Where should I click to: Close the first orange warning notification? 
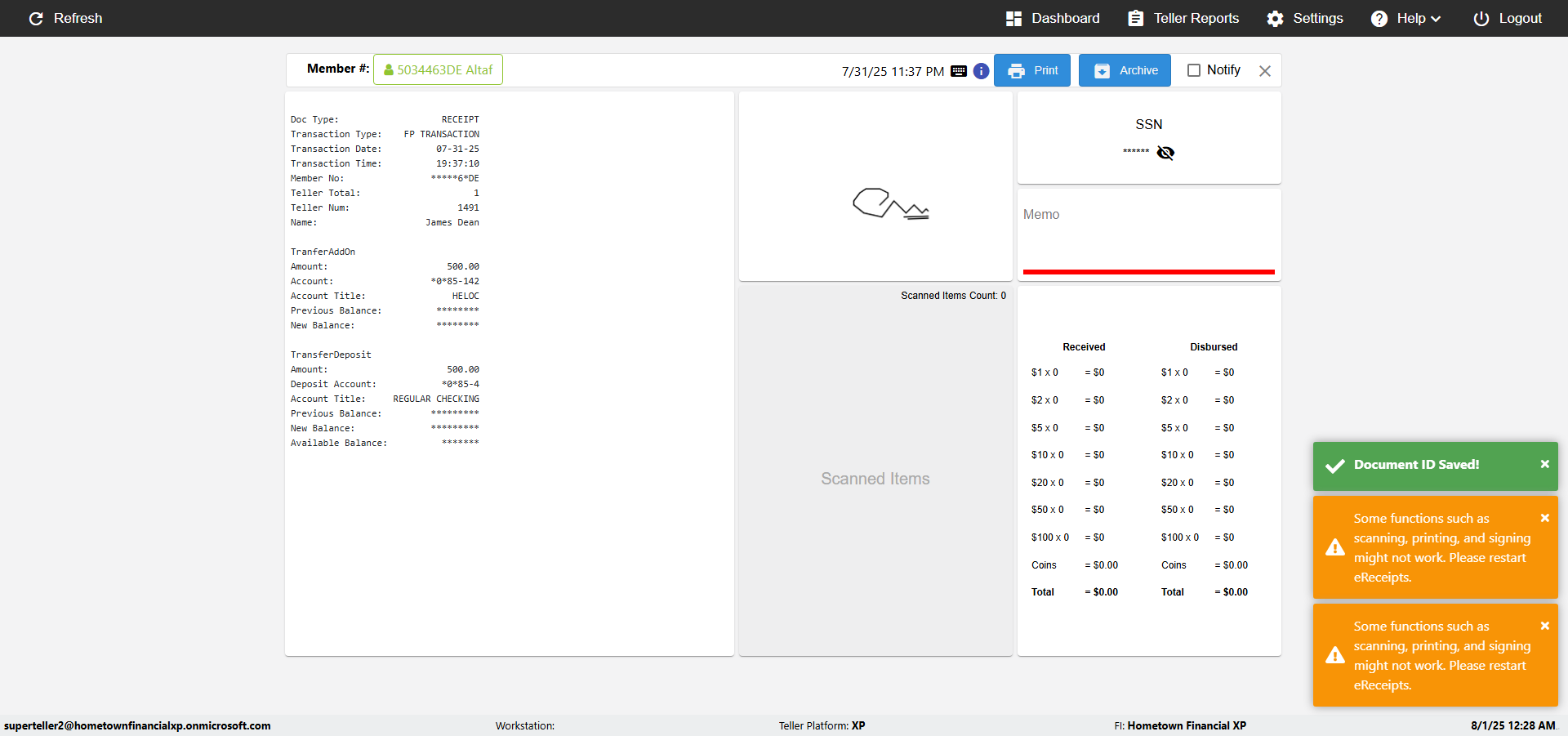(x=1544, y=518)
